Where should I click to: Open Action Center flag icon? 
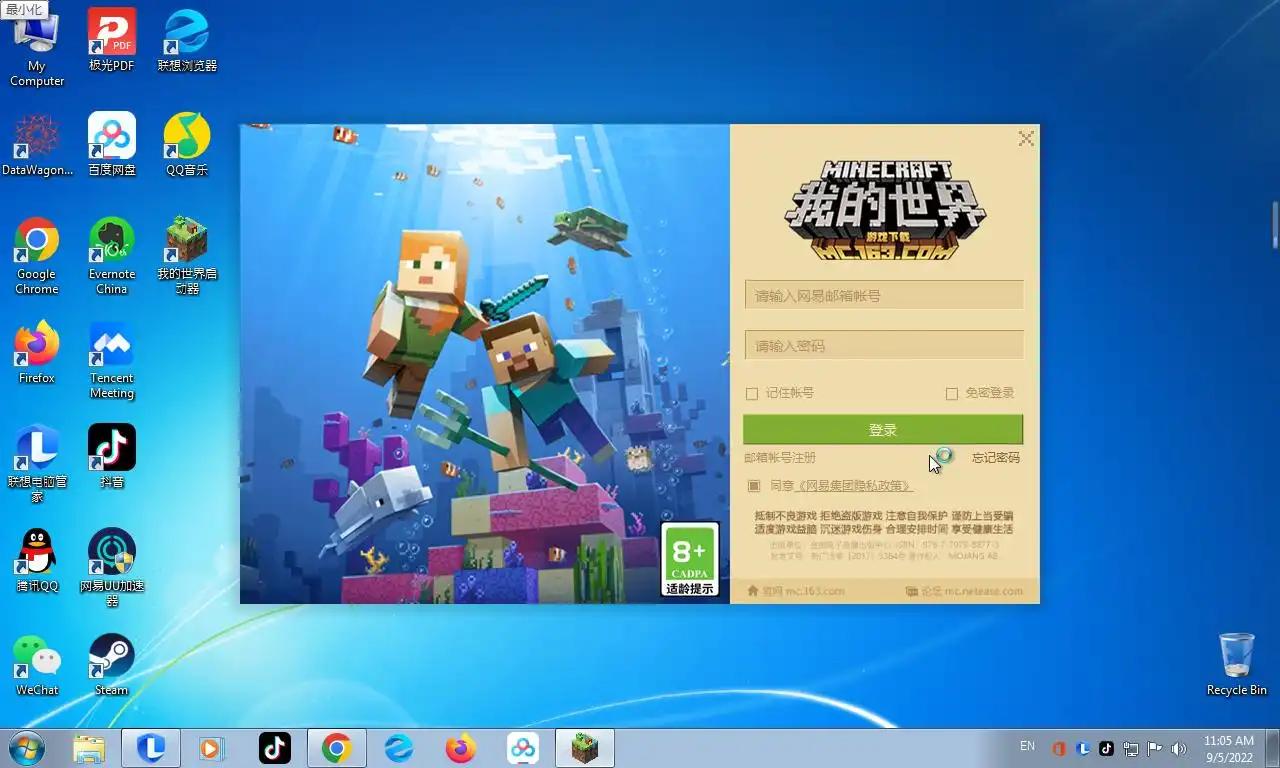(x=1155, y=748)
